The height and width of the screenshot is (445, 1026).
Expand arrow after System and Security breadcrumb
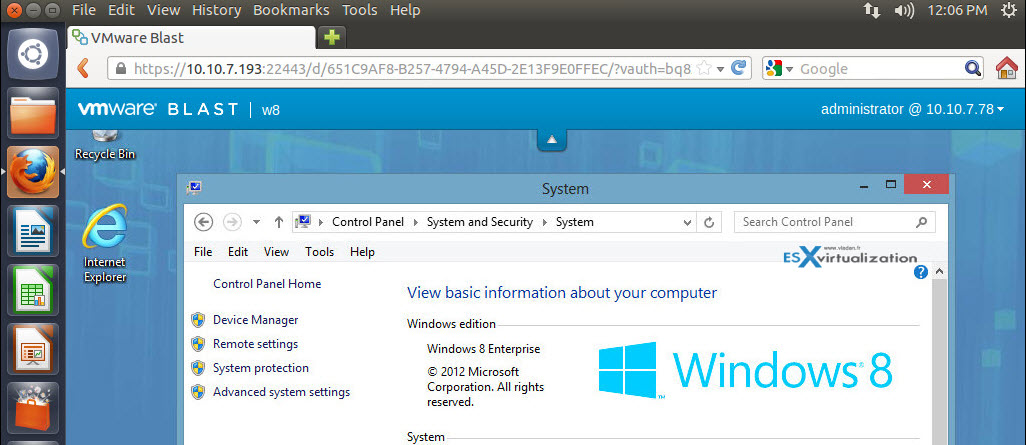pos(544,222)
